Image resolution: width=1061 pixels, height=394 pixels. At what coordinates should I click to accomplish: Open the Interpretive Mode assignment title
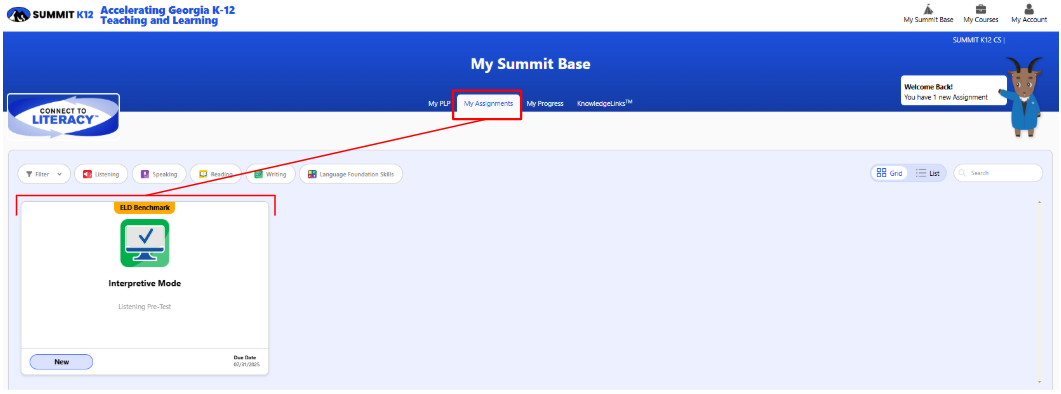pyautogui.click(x=145, y=284)
